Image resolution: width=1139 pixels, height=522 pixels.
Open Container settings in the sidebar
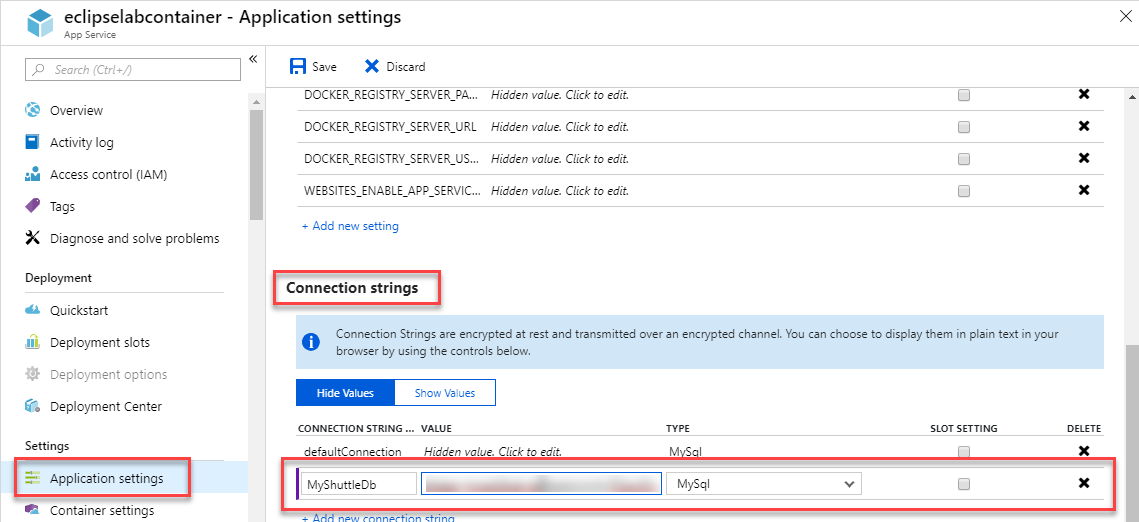(102, 510)
